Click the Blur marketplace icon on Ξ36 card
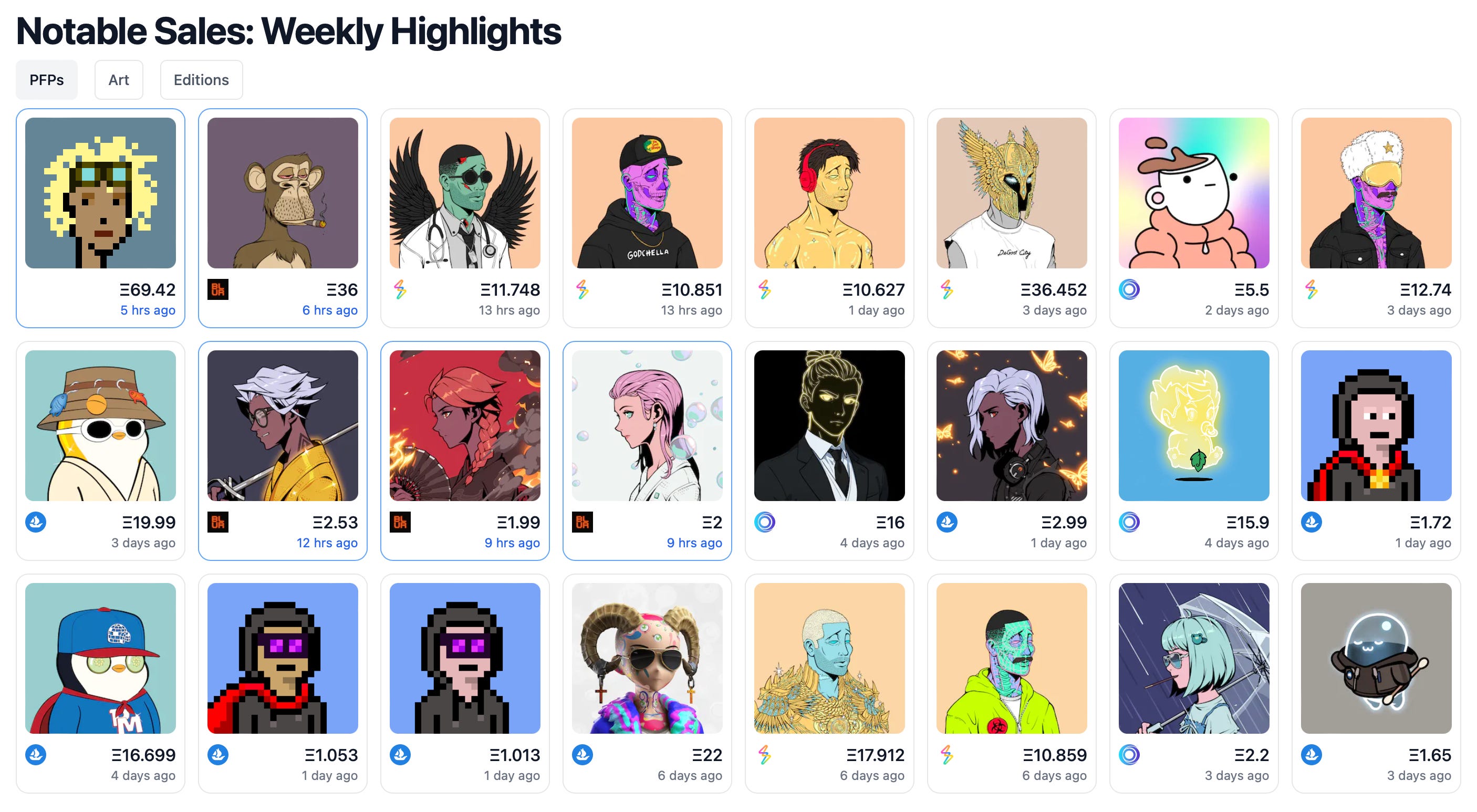Viewport: 1477px width, 812px height. point(218,289)
